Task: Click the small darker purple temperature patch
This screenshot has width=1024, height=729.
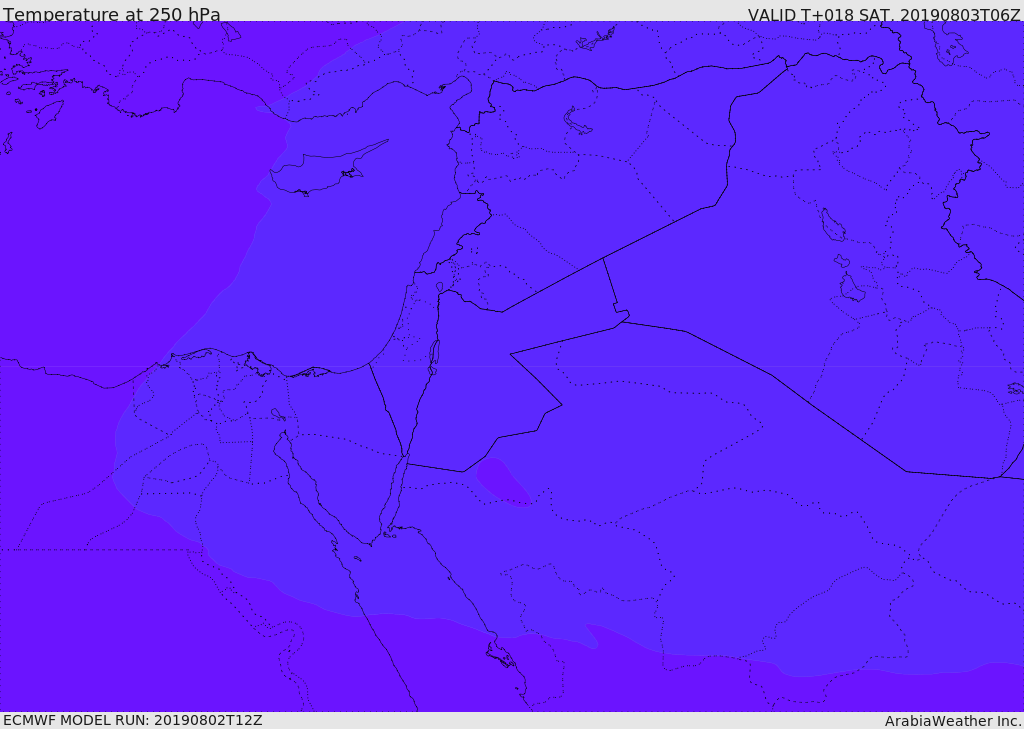Action: [x=504, y=482]
